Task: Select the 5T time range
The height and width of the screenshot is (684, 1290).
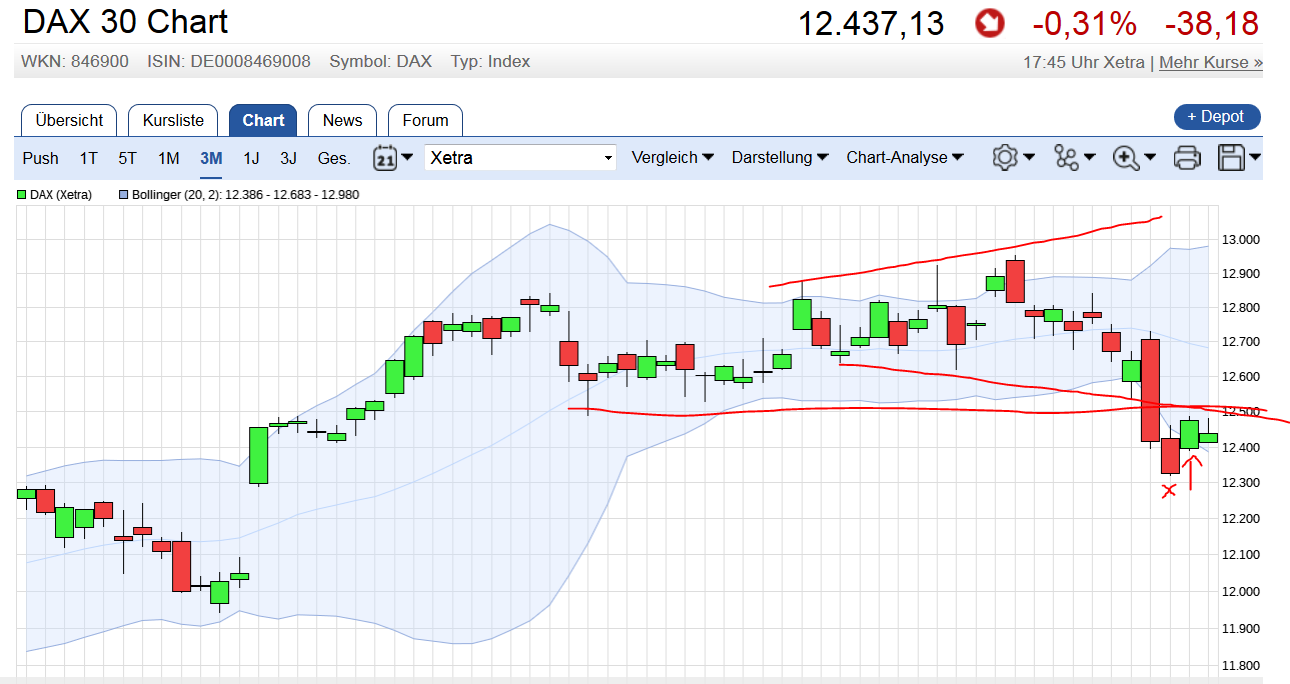Action: click(128, 158)
